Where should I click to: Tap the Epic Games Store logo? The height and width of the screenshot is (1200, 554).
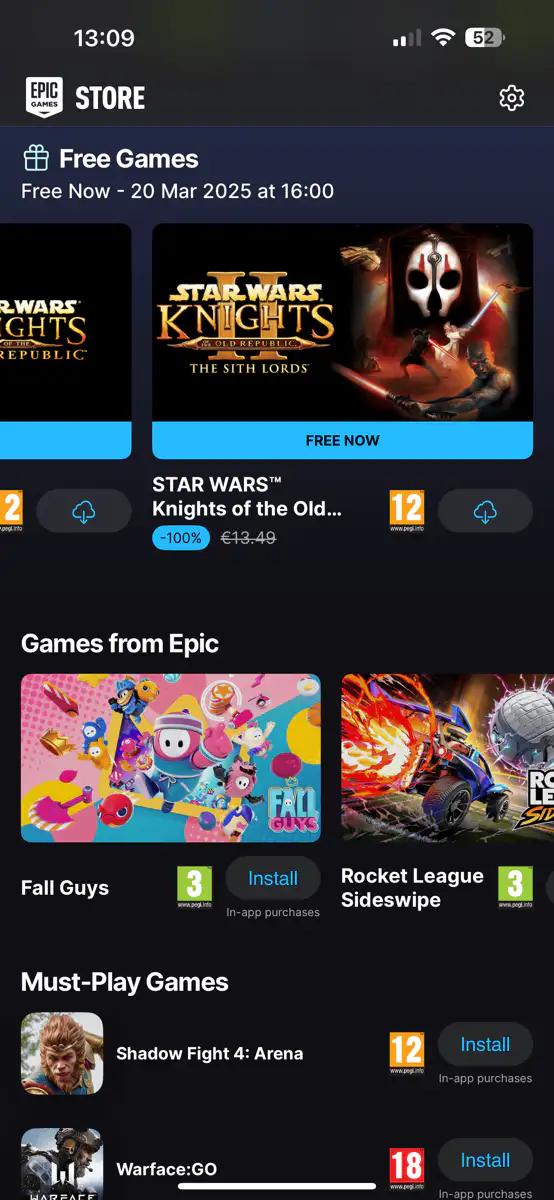click(x=85, y=98)
